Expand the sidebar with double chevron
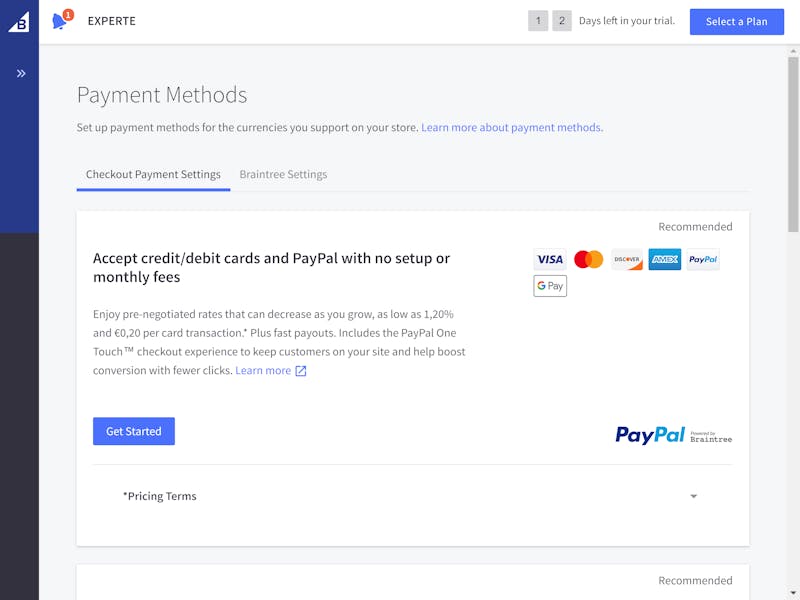800x600 pixels. click(21, 73)
